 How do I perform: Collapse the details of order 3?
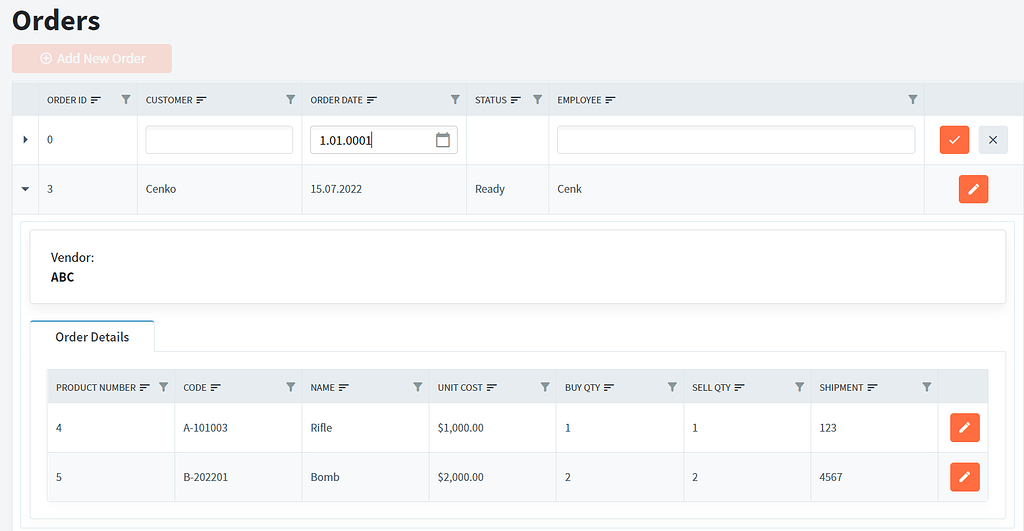click(25, 189)
